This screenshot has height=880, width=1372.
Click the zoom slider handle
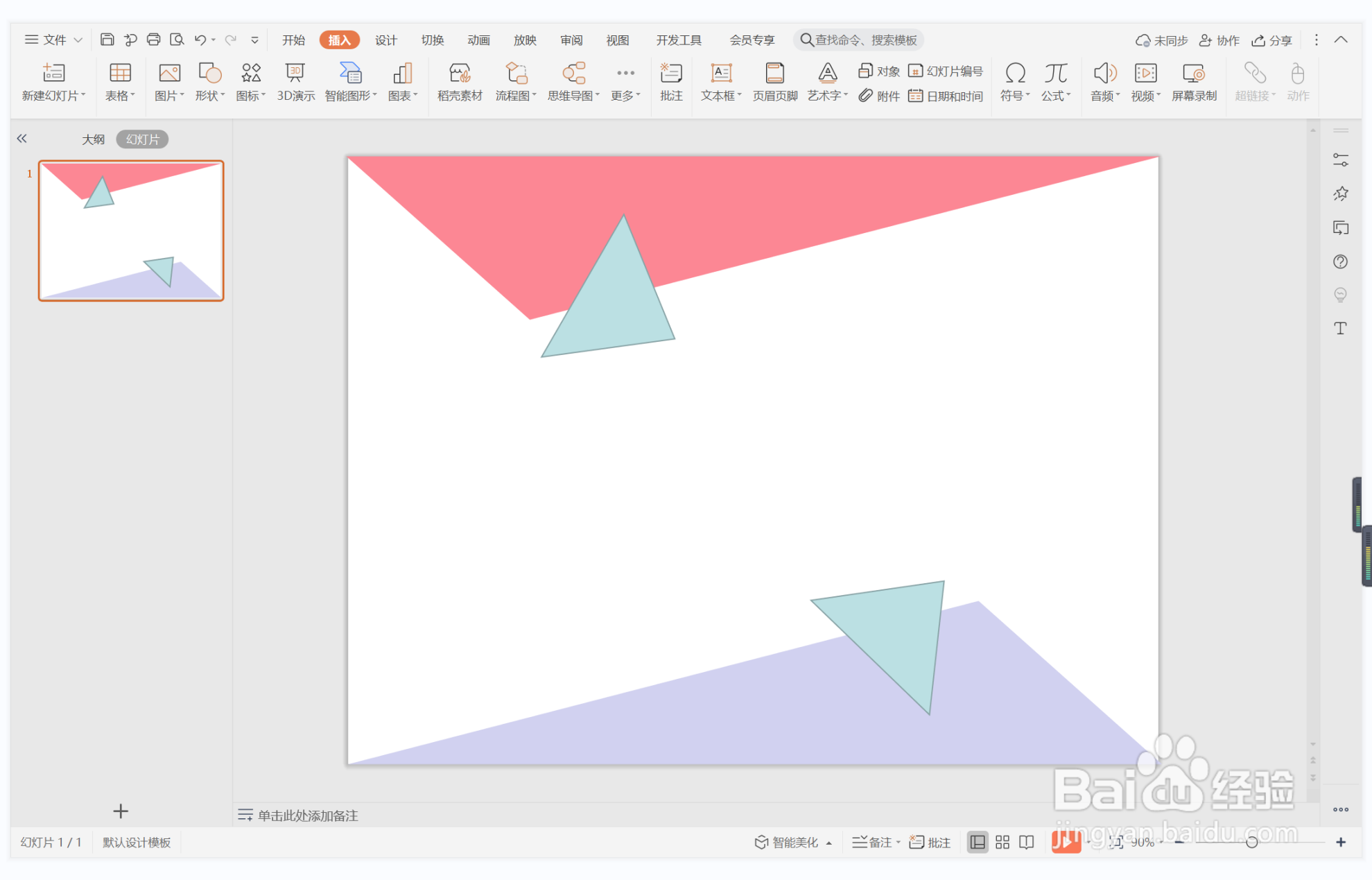pyautogui.click(x=1251, y=842)
